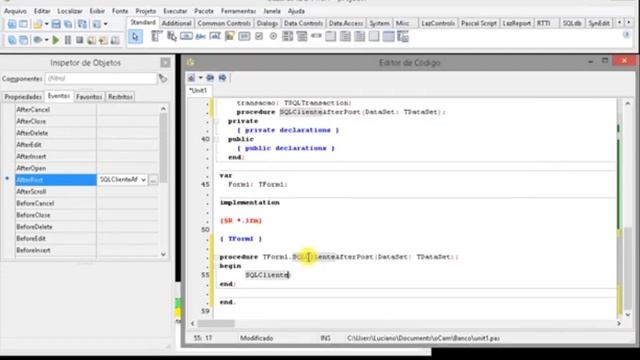Open the Arquivo menu
This screenshot has width=640, height=360.
(15, 11)
